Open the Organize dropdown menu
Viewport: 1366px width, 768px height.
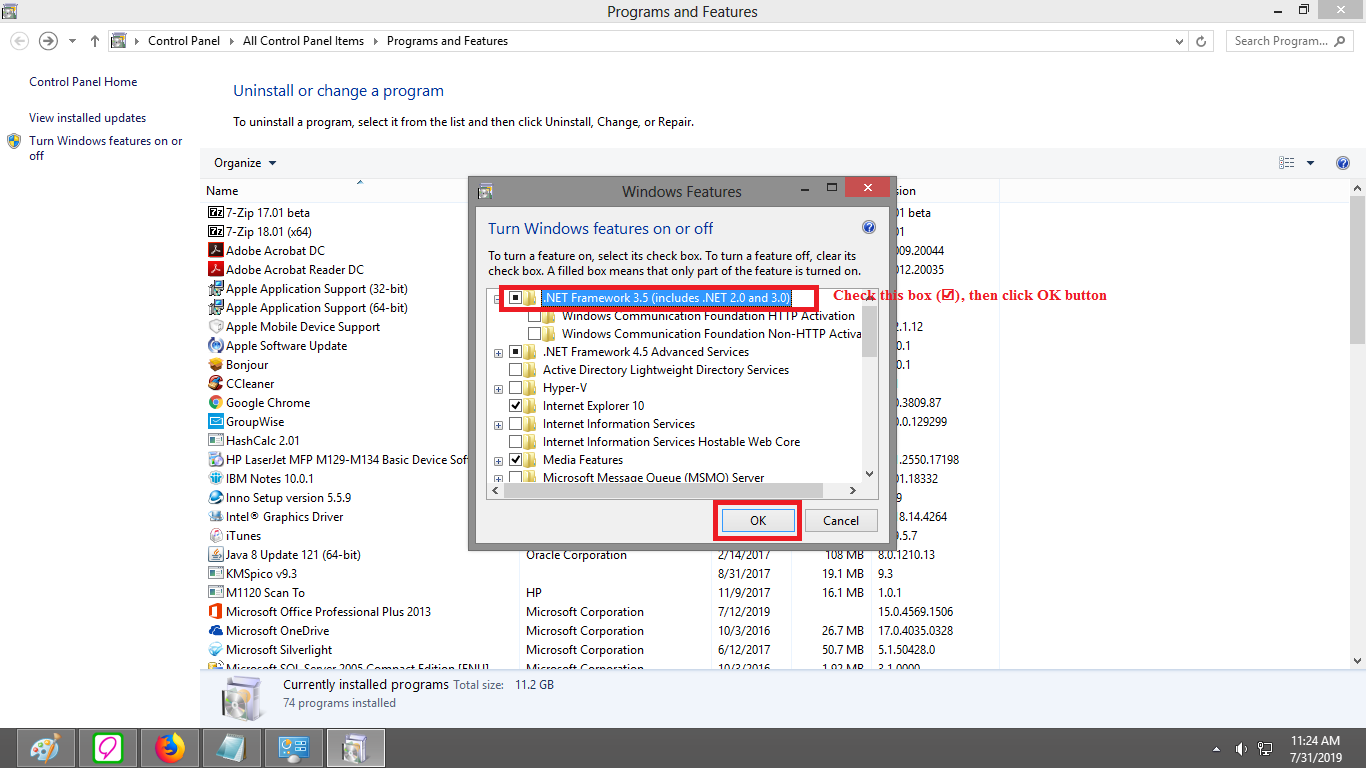point(245,163)
